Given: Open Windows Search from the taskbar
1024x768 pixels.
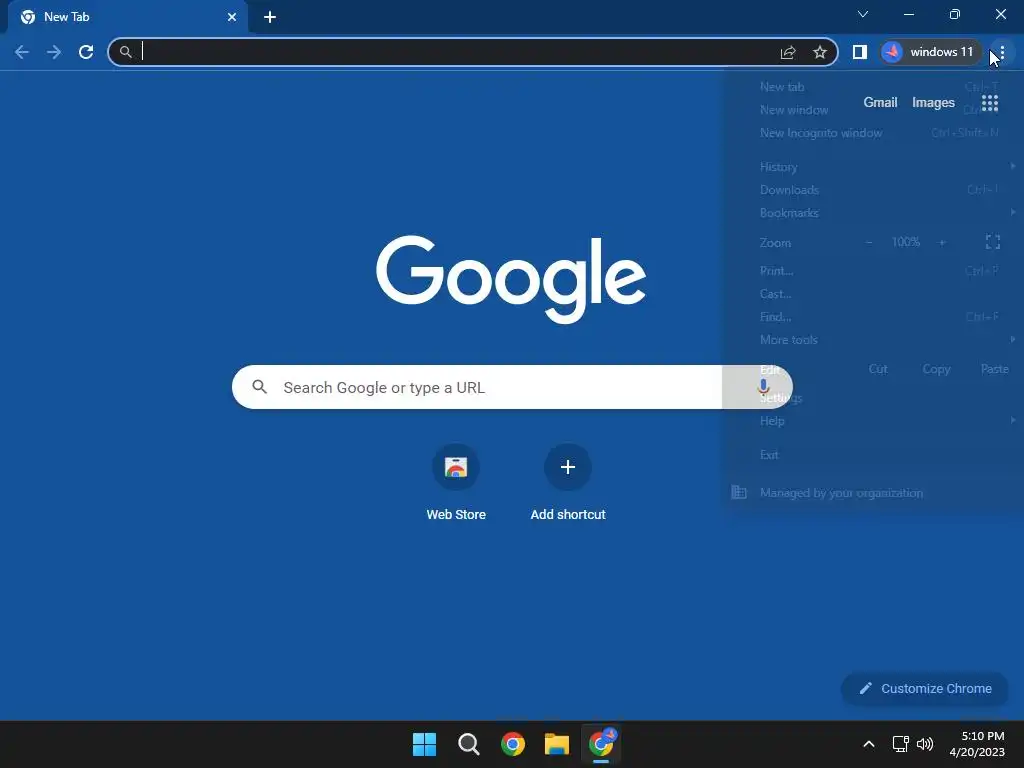Looking at the screenshot, I should [x=468, y=744].
